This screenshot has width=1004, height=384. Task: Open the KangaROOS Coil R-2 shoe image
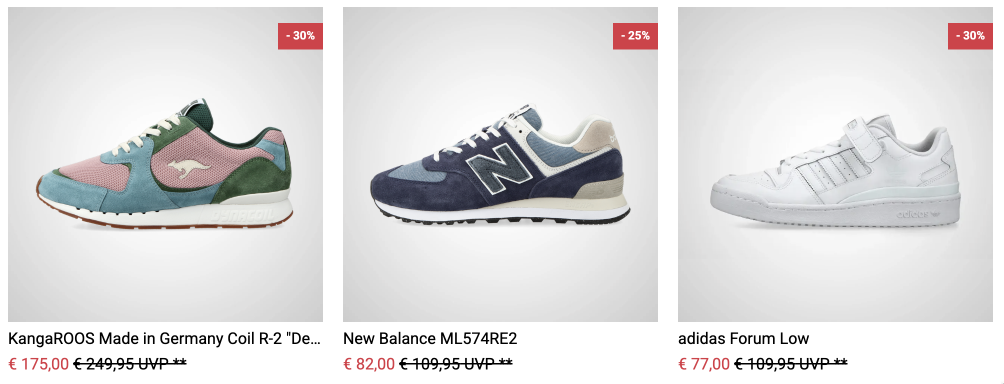[165, 164]
